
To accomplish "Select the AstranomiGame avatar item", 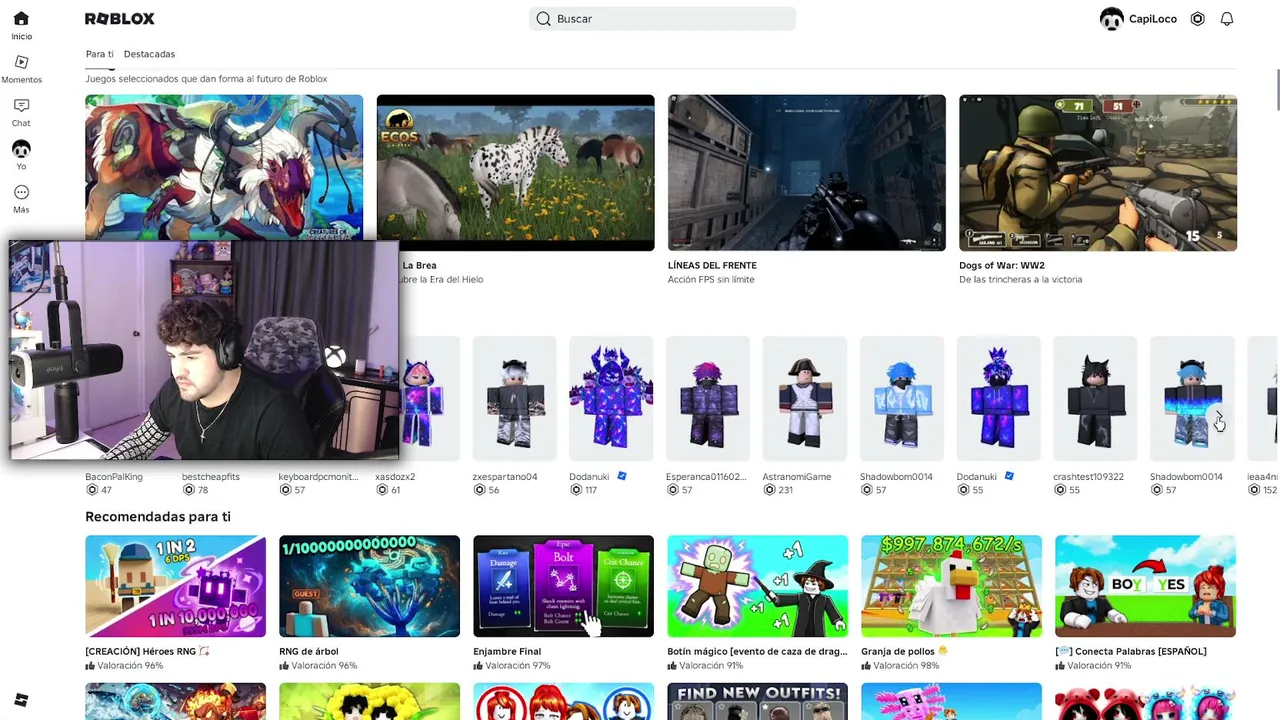I will click(x=805, y=400).
